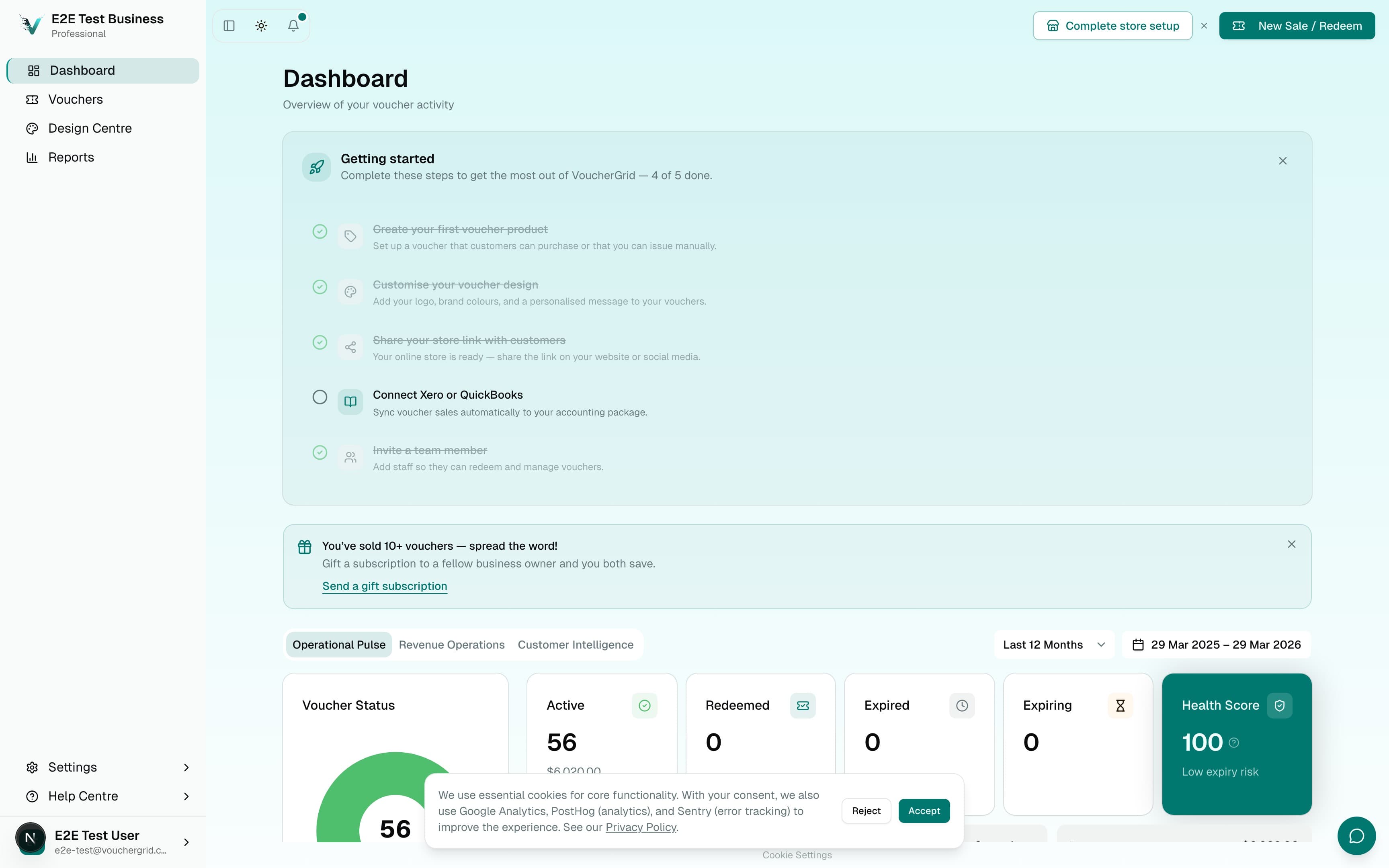
Task: Dismiss the spread the word banner
Action: pos(1291,544)
